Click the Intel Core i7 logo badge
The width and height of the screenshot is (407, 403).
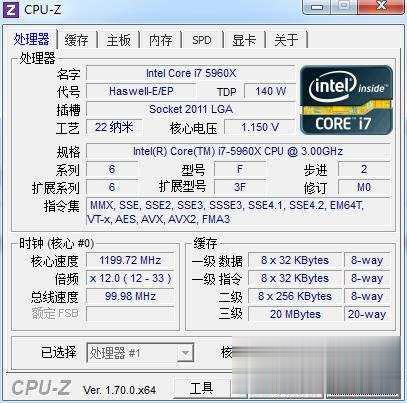tap(347, 100)
